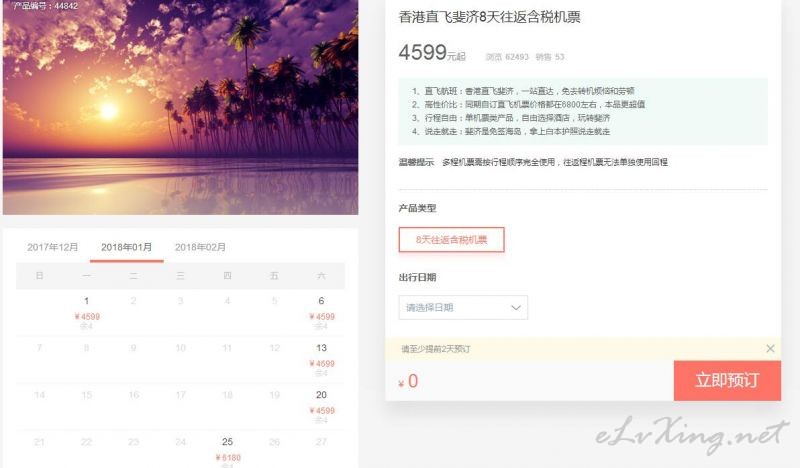The height and width of the screenshot is (468, 800).
Task: Select the 2018年01月 calendar tab
Action: click(x=127, y=247)
